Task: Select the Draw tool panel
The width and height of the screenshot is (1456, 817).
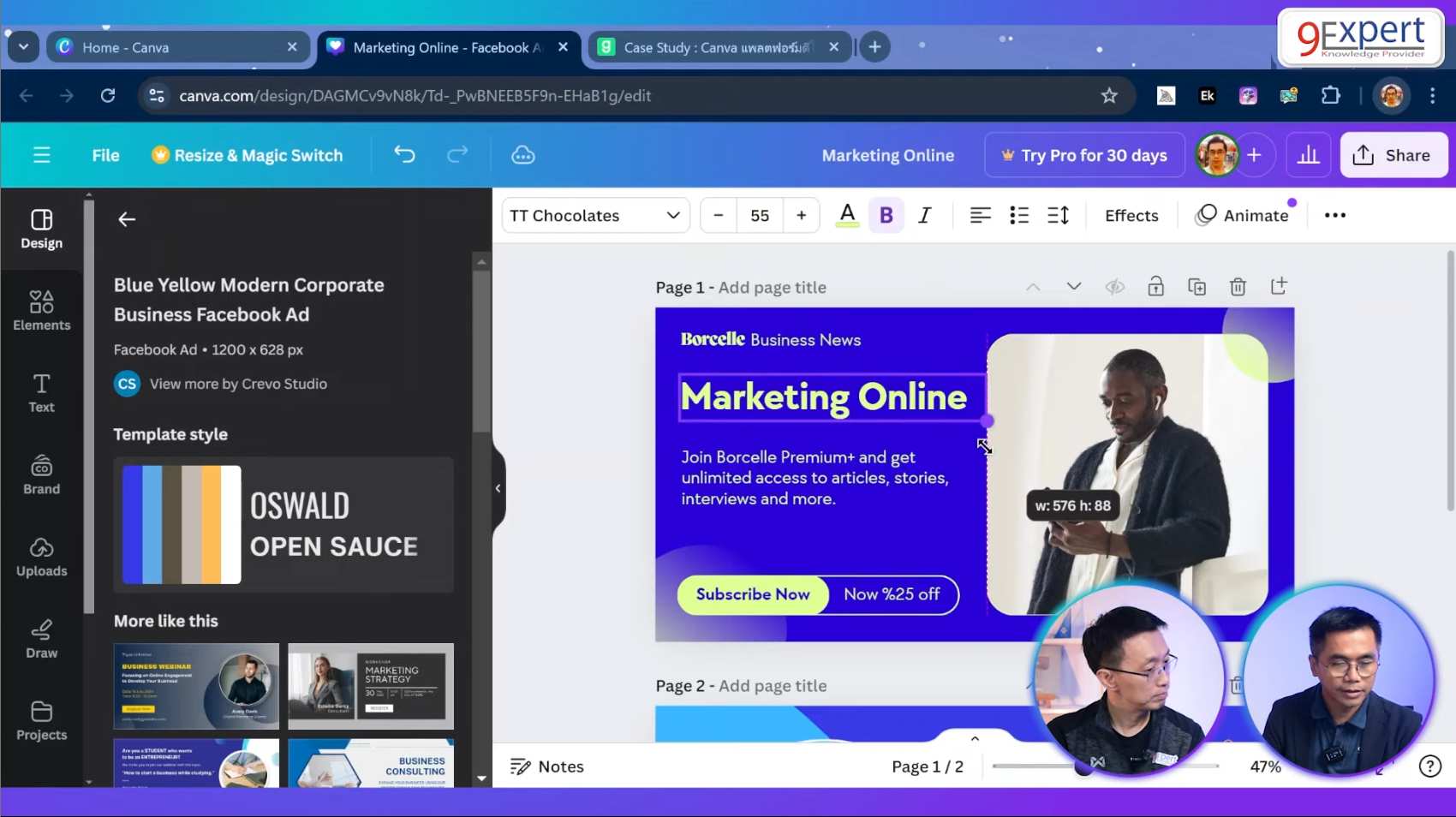Action: pos(40,637)
